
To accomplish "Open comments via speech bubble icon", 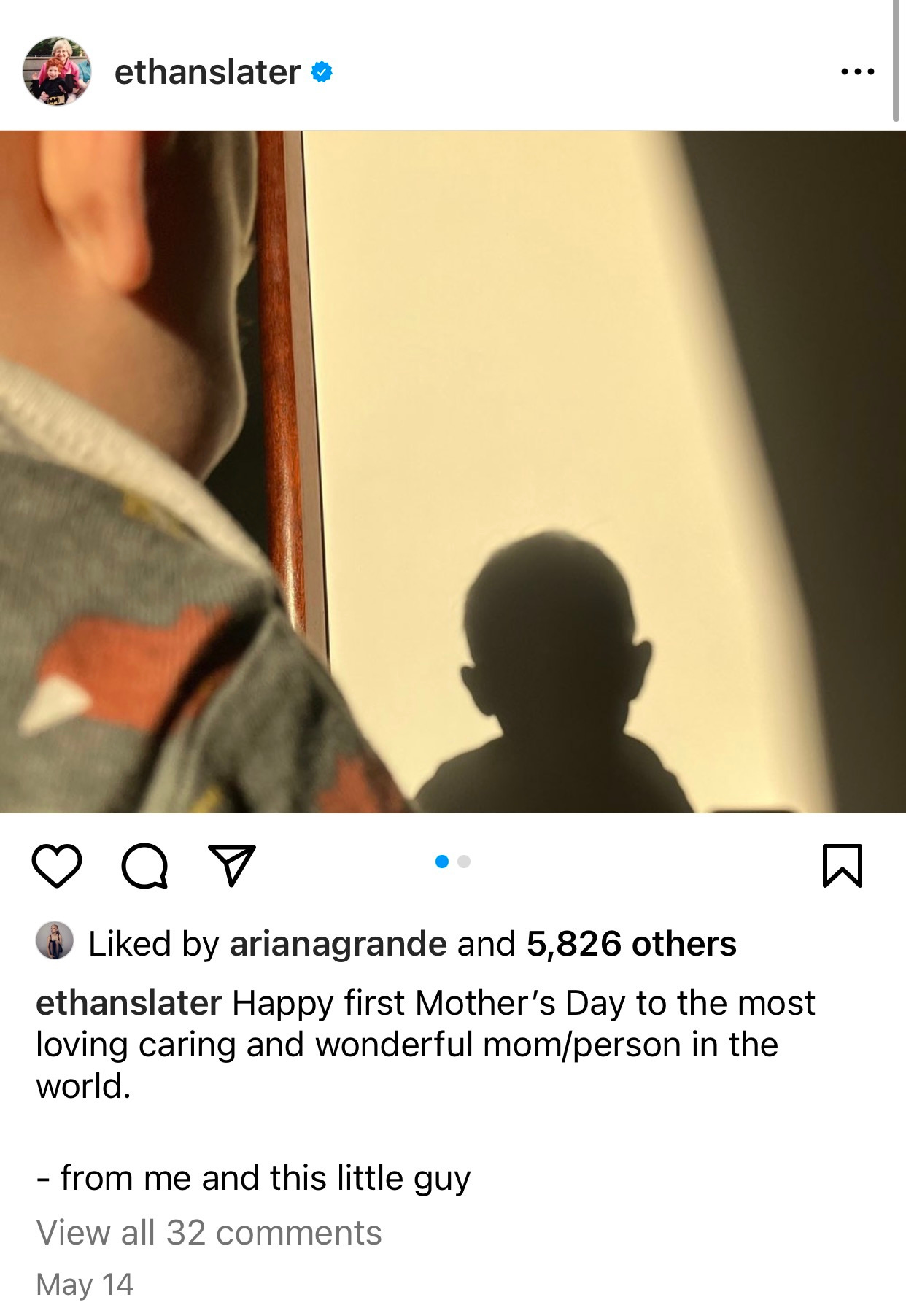I will pos(144,866).
